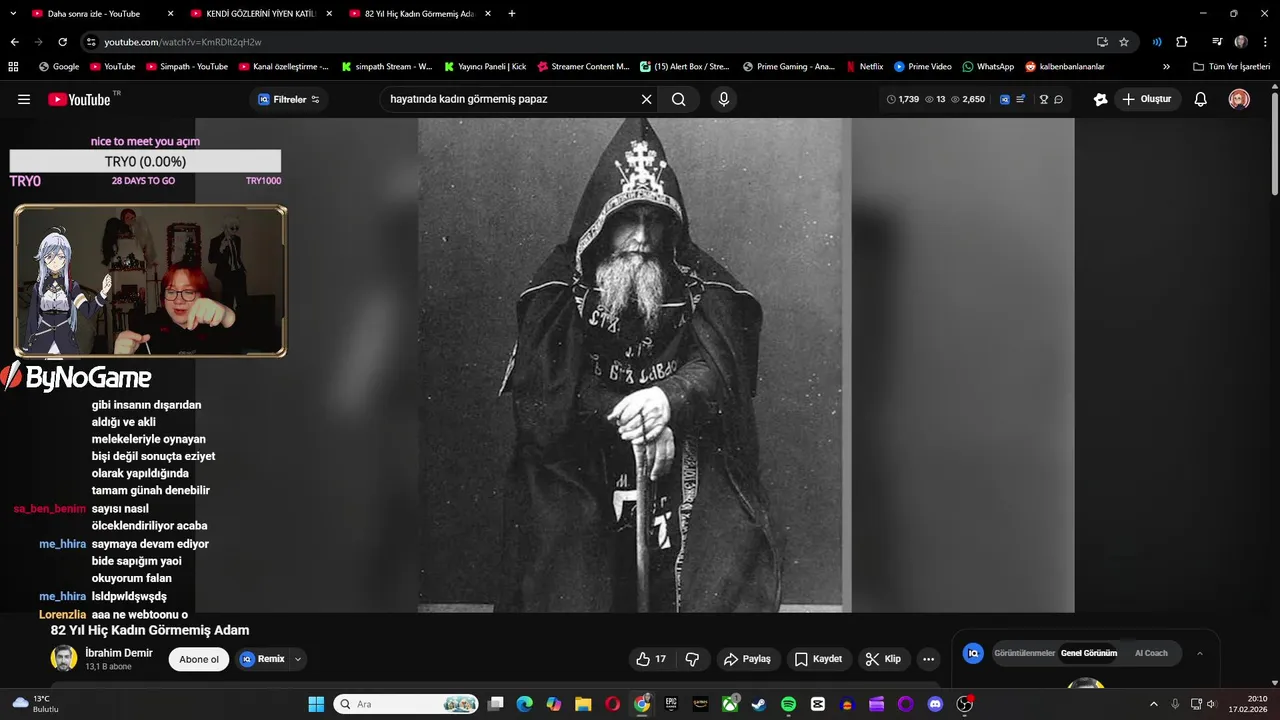This screenshot has height=720, width=1280.
Task: Click the address bar URL
Action: point(183,42)
